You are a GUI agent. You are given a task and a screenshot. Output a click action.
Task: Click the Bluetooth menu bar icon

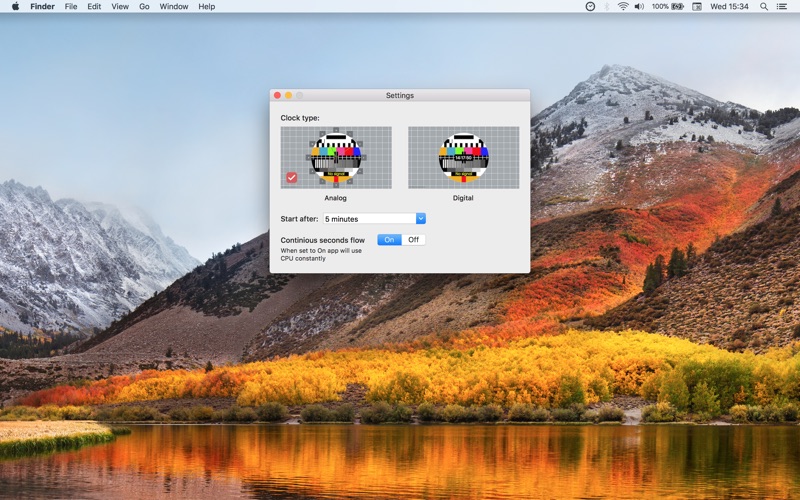[x=607, y=6]
